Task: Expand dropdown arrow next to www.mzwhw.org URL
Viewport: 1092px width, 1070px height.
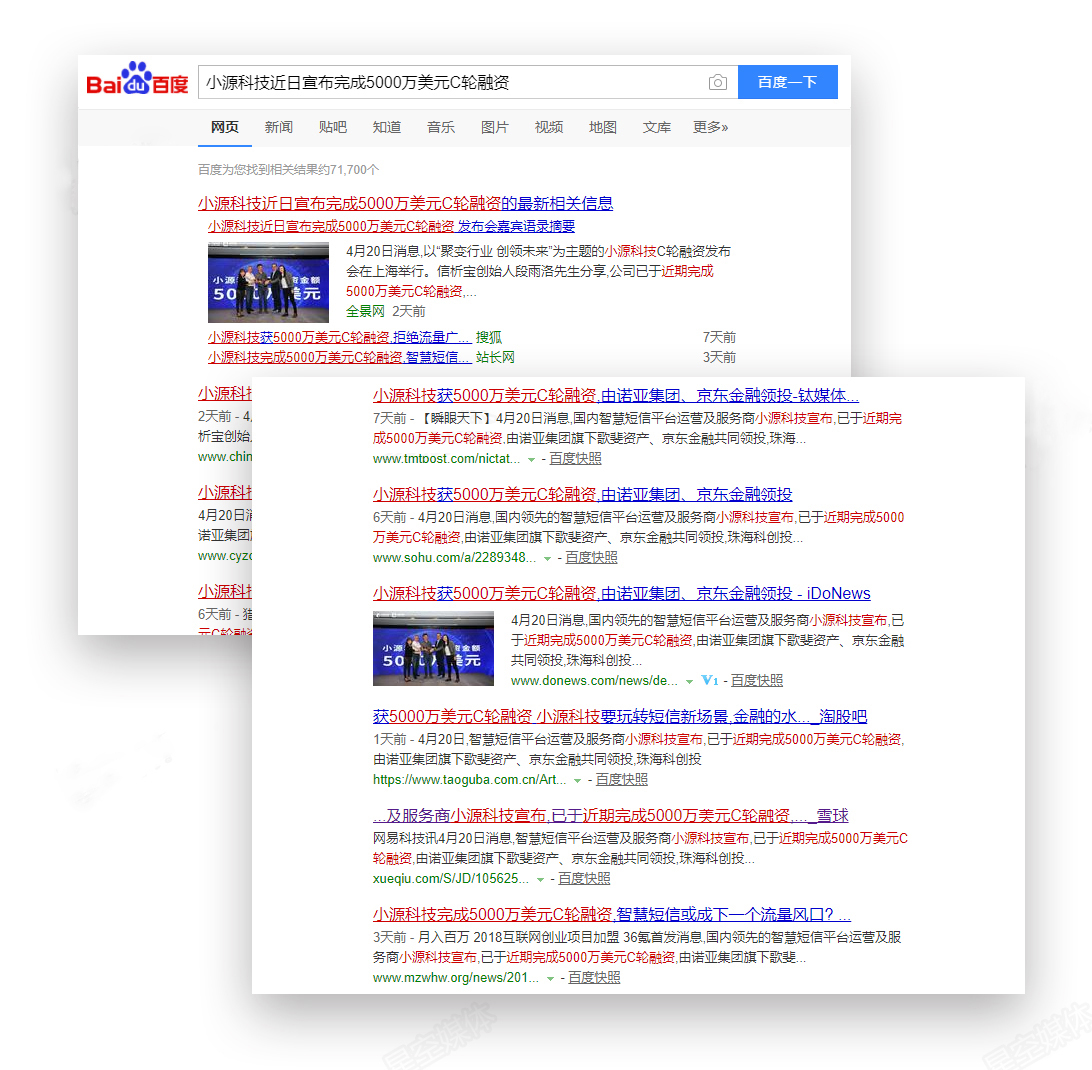Action: pos(550,979)
